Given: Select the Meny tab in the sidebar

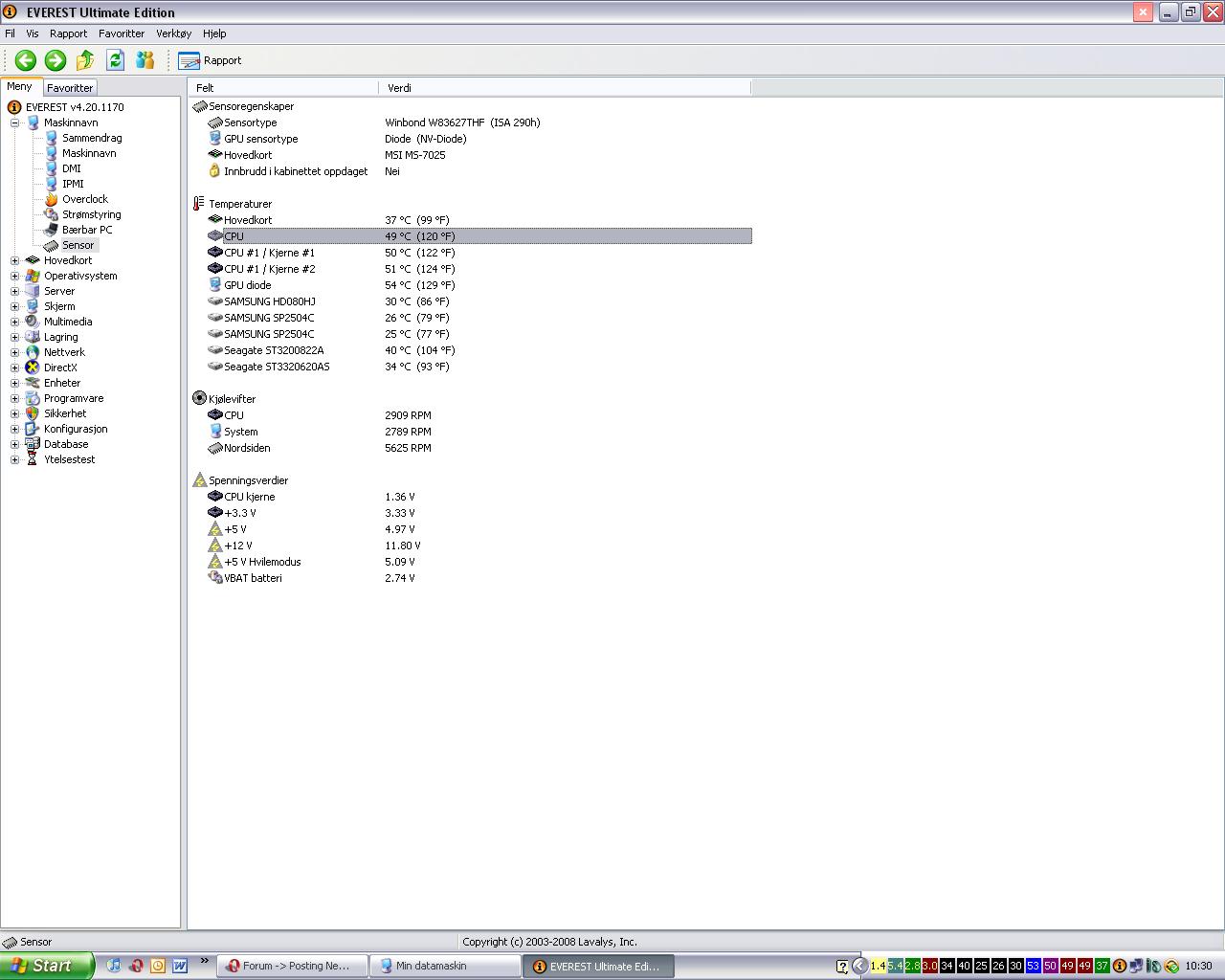Looking at the screenshot, I should click(x=20, y=86).
